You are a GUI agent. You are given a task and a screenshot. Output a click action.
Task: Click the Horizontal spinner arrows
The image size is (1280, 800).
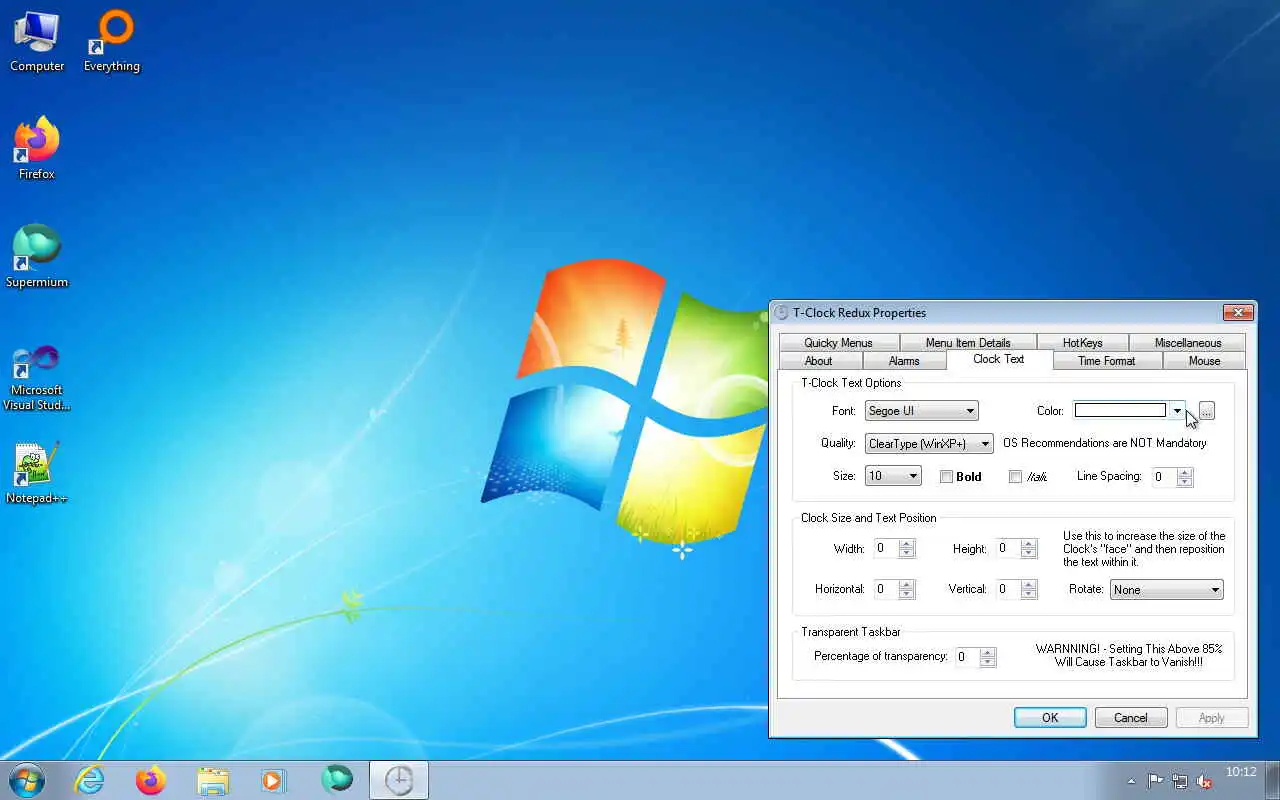pyautogui.click(x=907, y=590)
